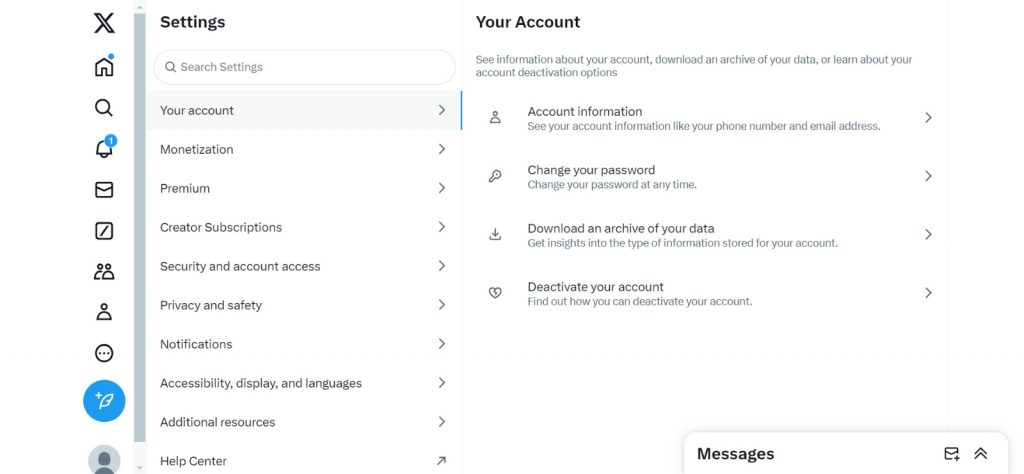Expand the Account information chevron
This screenshot has height=474, width=1024.
pos(928,118)
